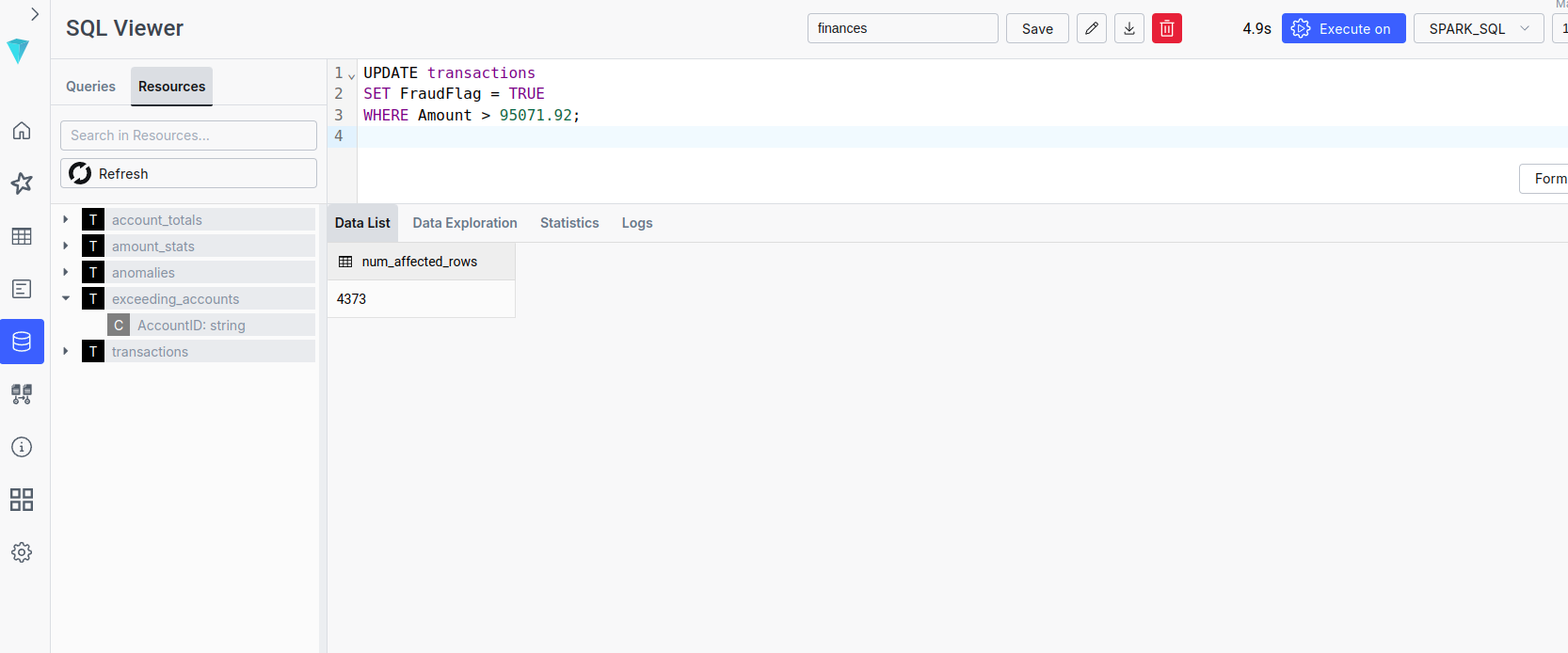Delete query with red trash button

click(1167, 28)
